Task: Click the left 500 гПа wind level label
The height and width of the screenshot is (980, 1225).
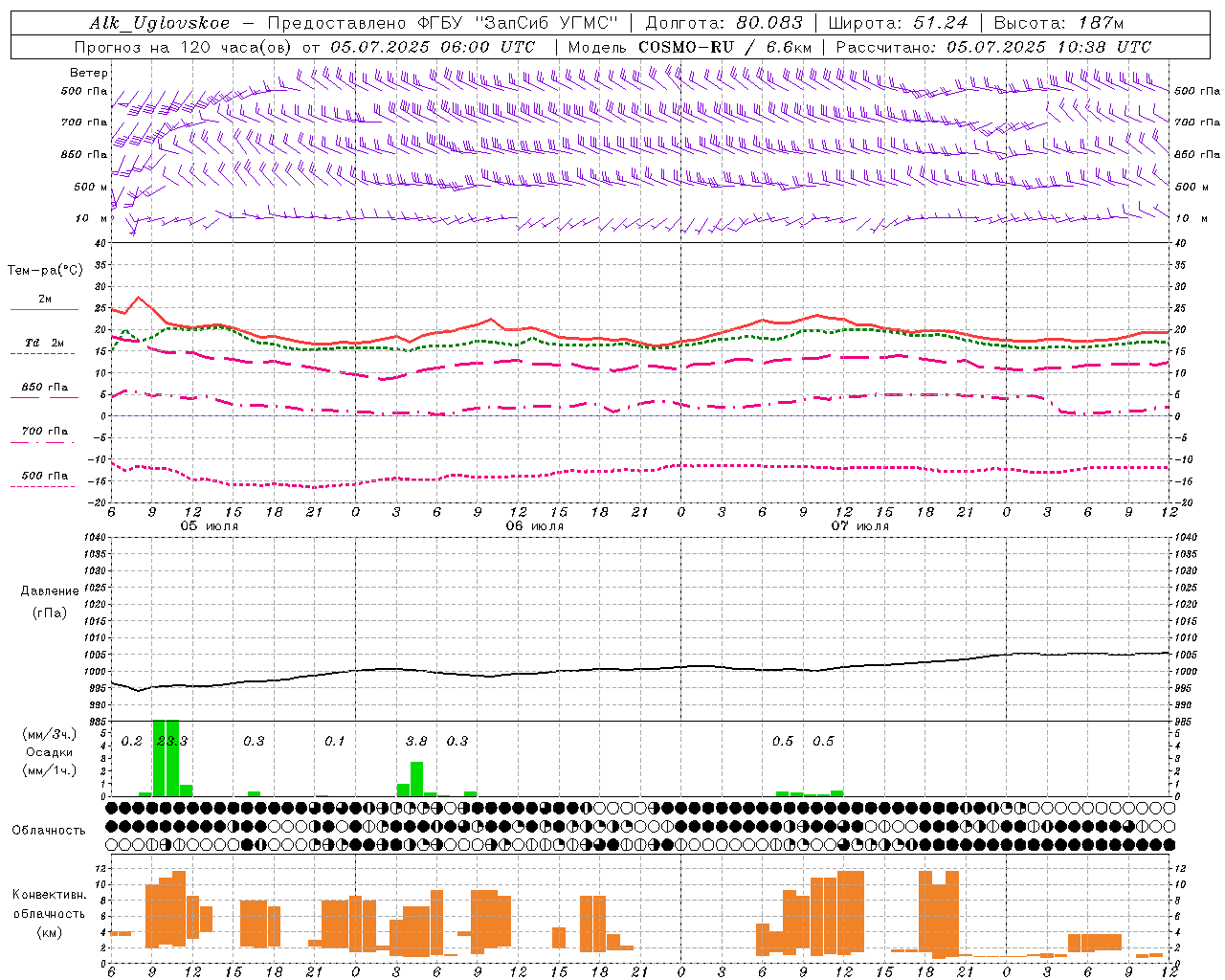Action: click(84, 91)
